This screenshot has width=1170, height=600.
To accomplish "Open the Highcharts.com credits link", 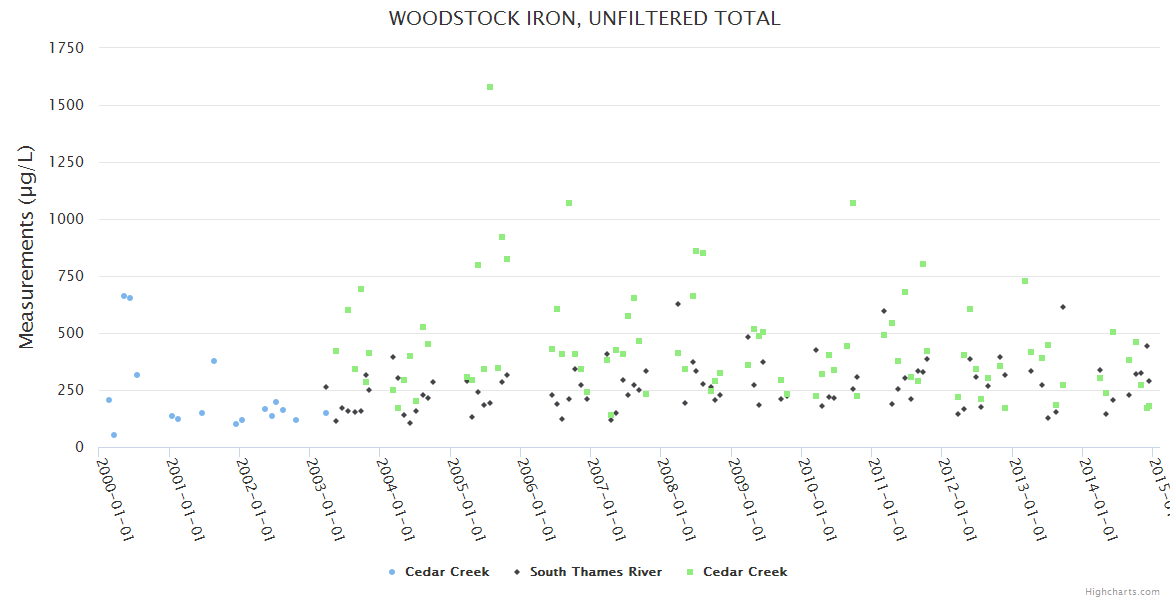I will [1122, 592].
